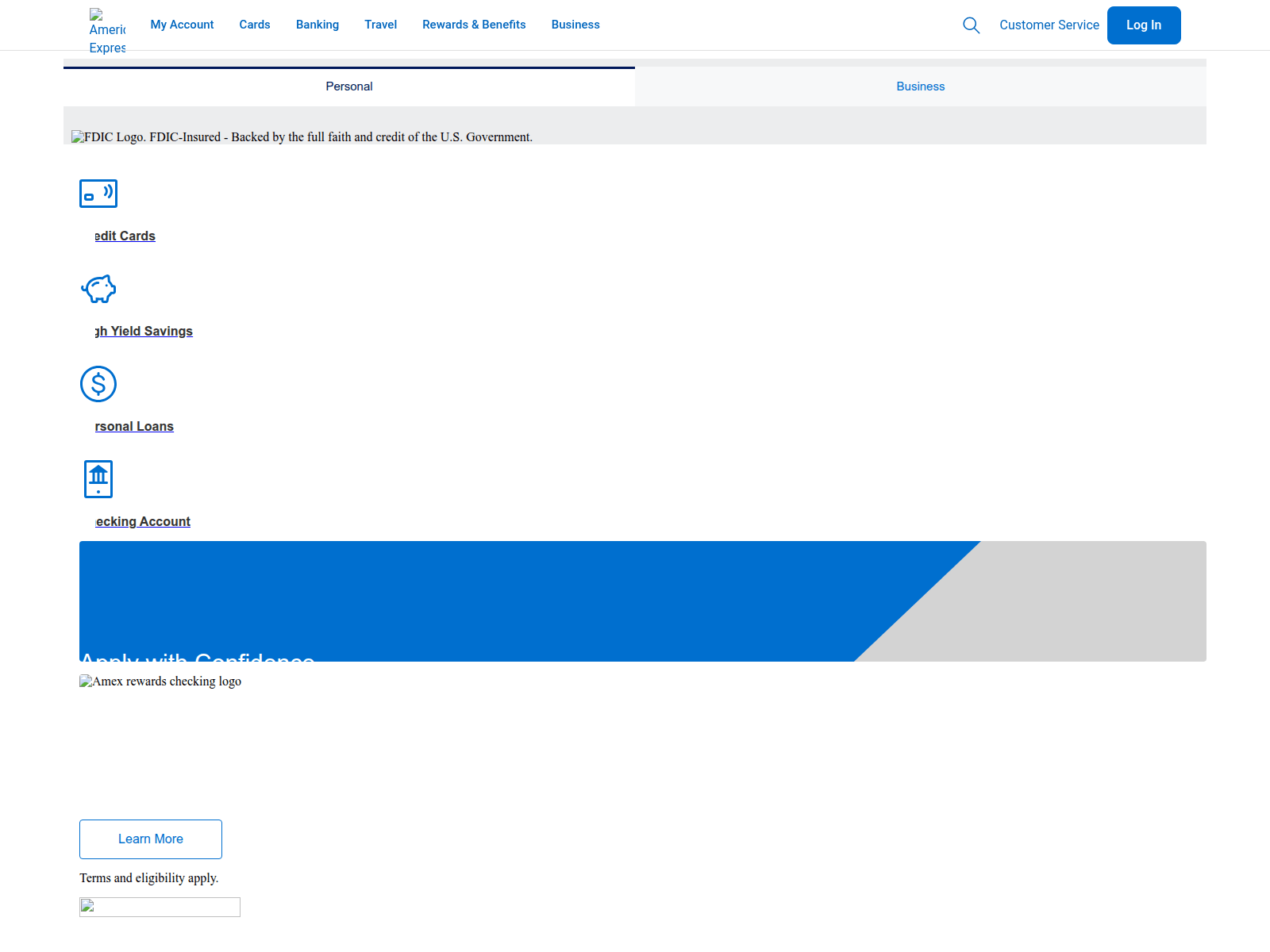Image resolution: width=1270 pixels, height=952 pixels.
Task: Open the High Yield Savings link
Action: [144, 332]
